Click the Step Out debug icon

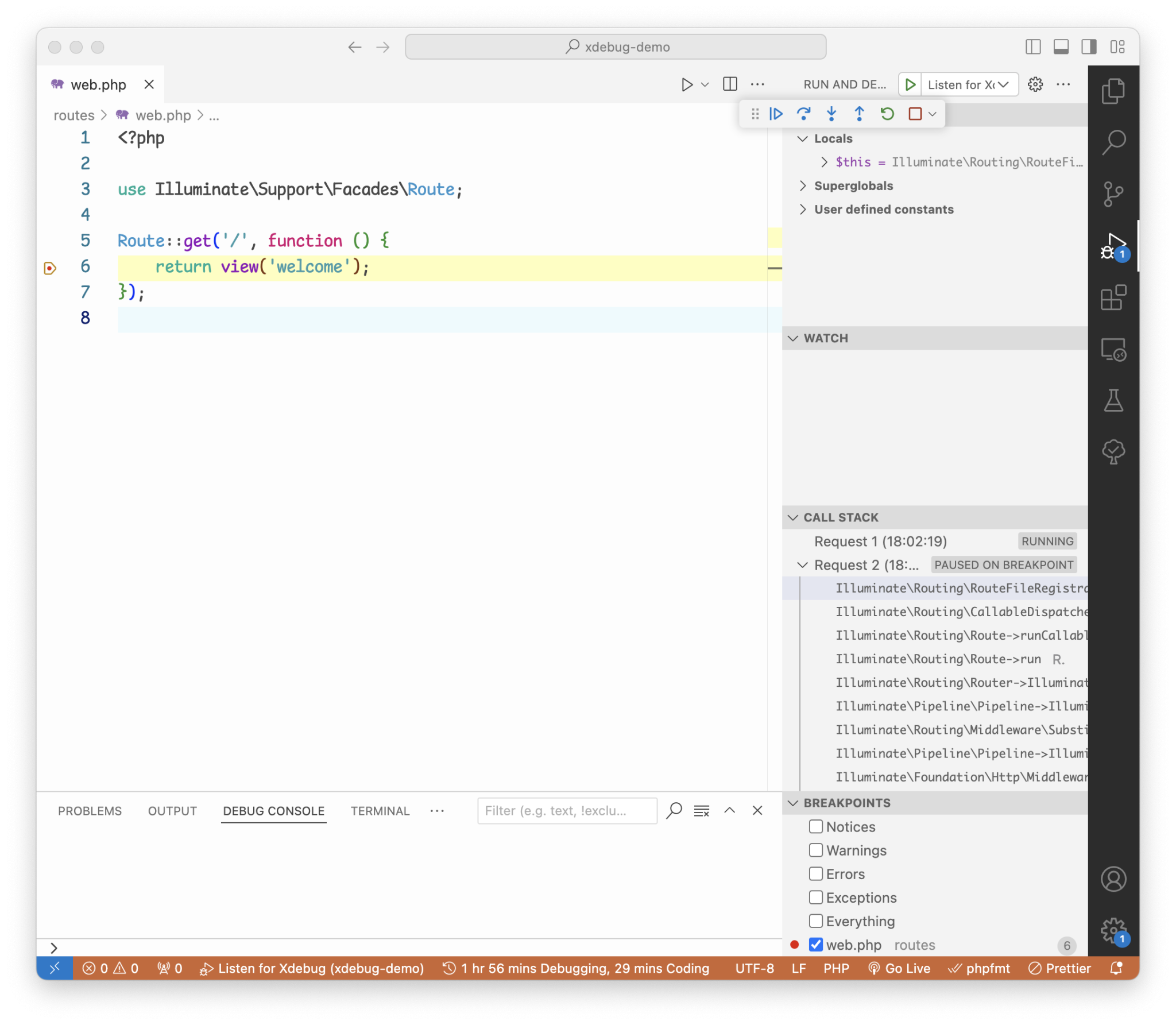coord(860,114)
